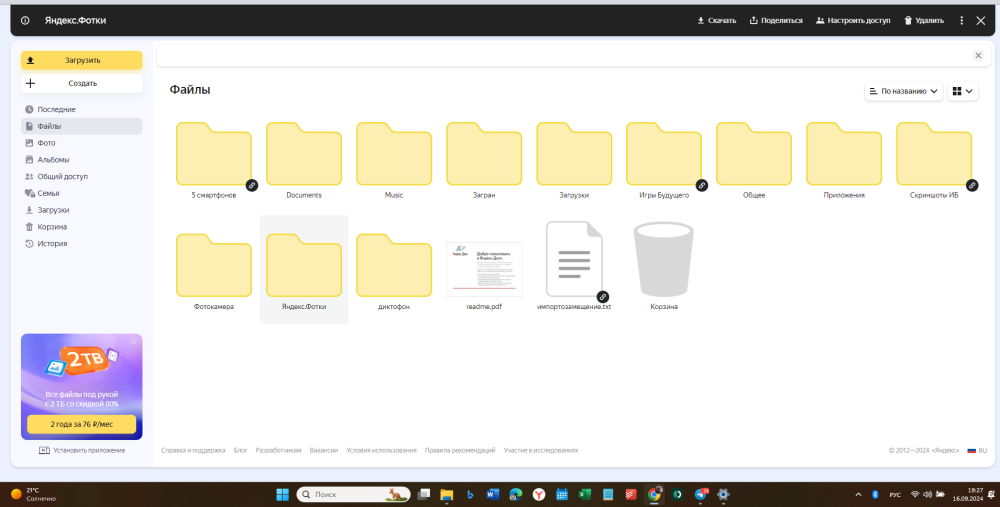The width and height of the screenshot is (1000, 507).
Task: Click the Создать button
Action: pos(82,83)
